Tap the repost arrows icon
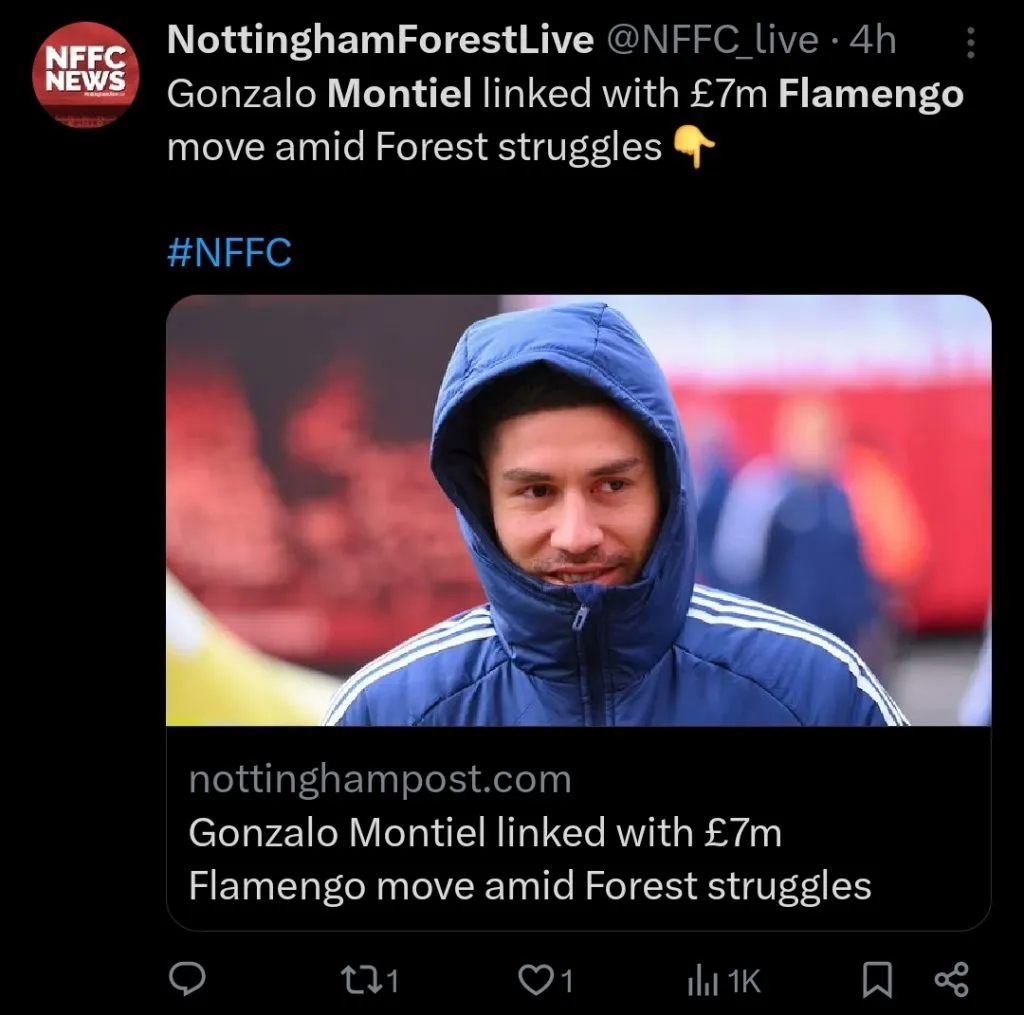 pos(355,980)
